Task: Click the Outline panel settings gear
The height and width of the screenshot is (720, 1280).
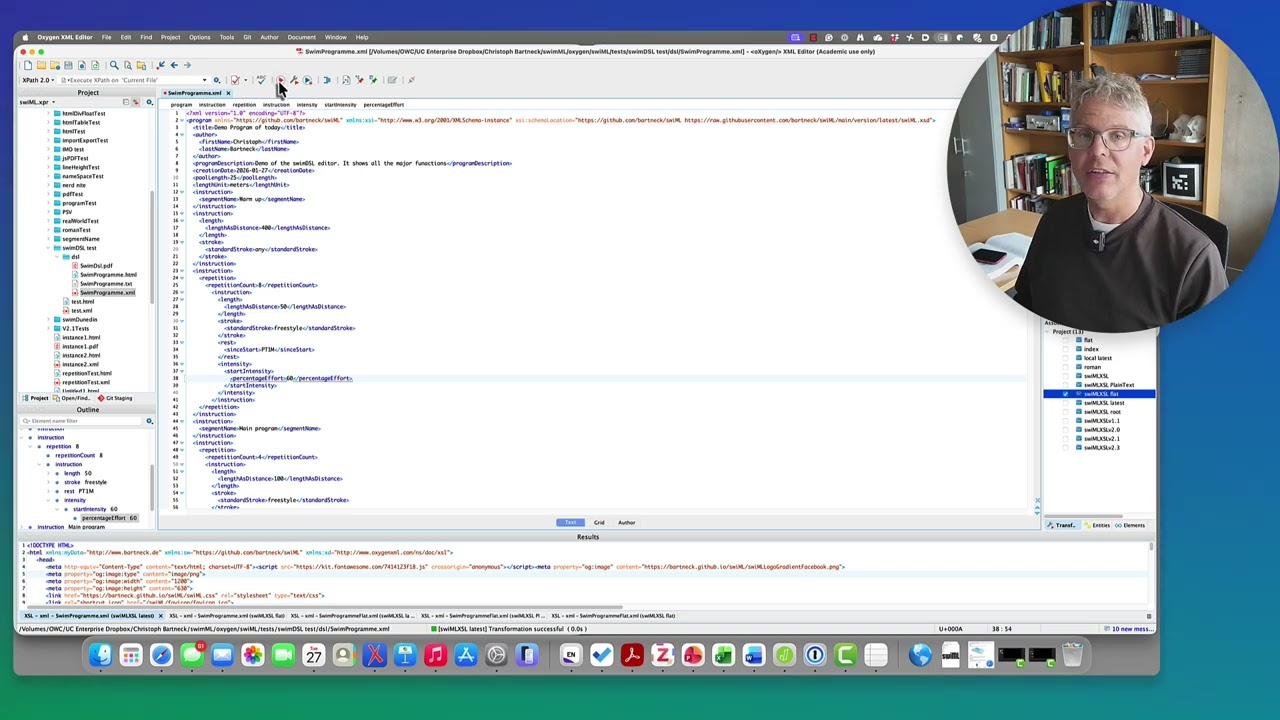Action: [149, 421]
